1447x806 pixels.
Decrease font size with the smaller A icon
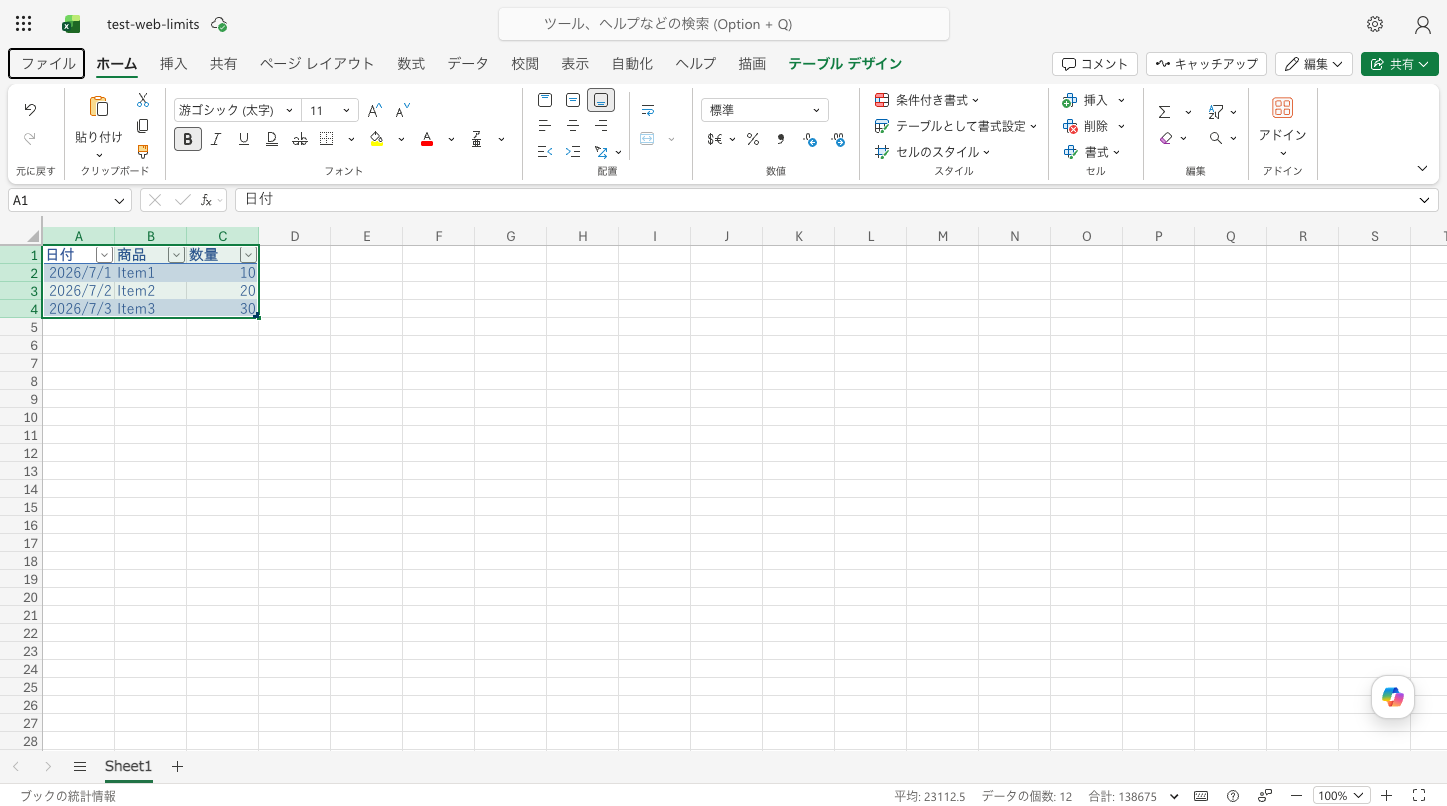(402, 110)
